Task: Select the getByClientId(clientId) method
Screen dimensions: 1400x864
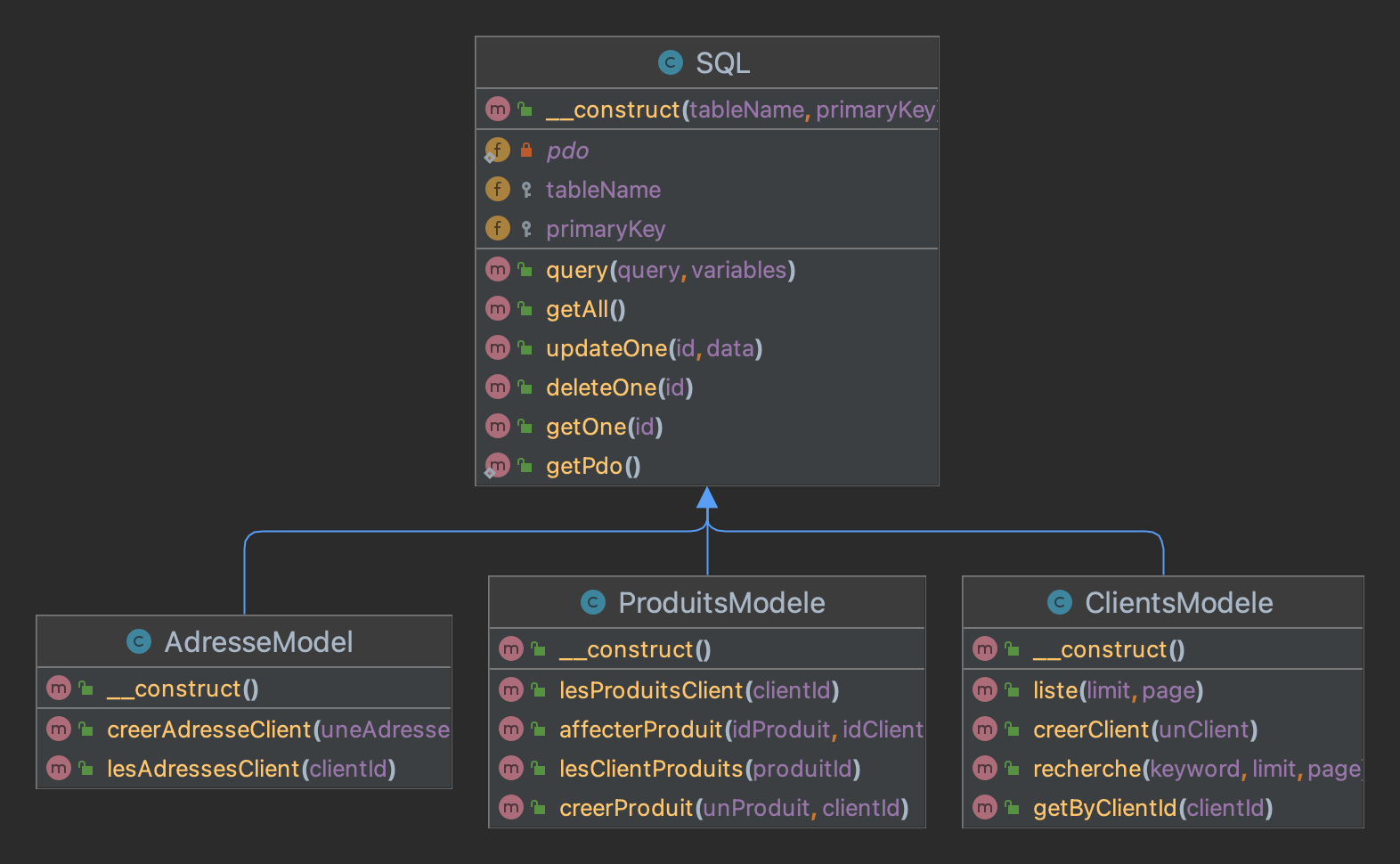Action: click(1152, 808)
